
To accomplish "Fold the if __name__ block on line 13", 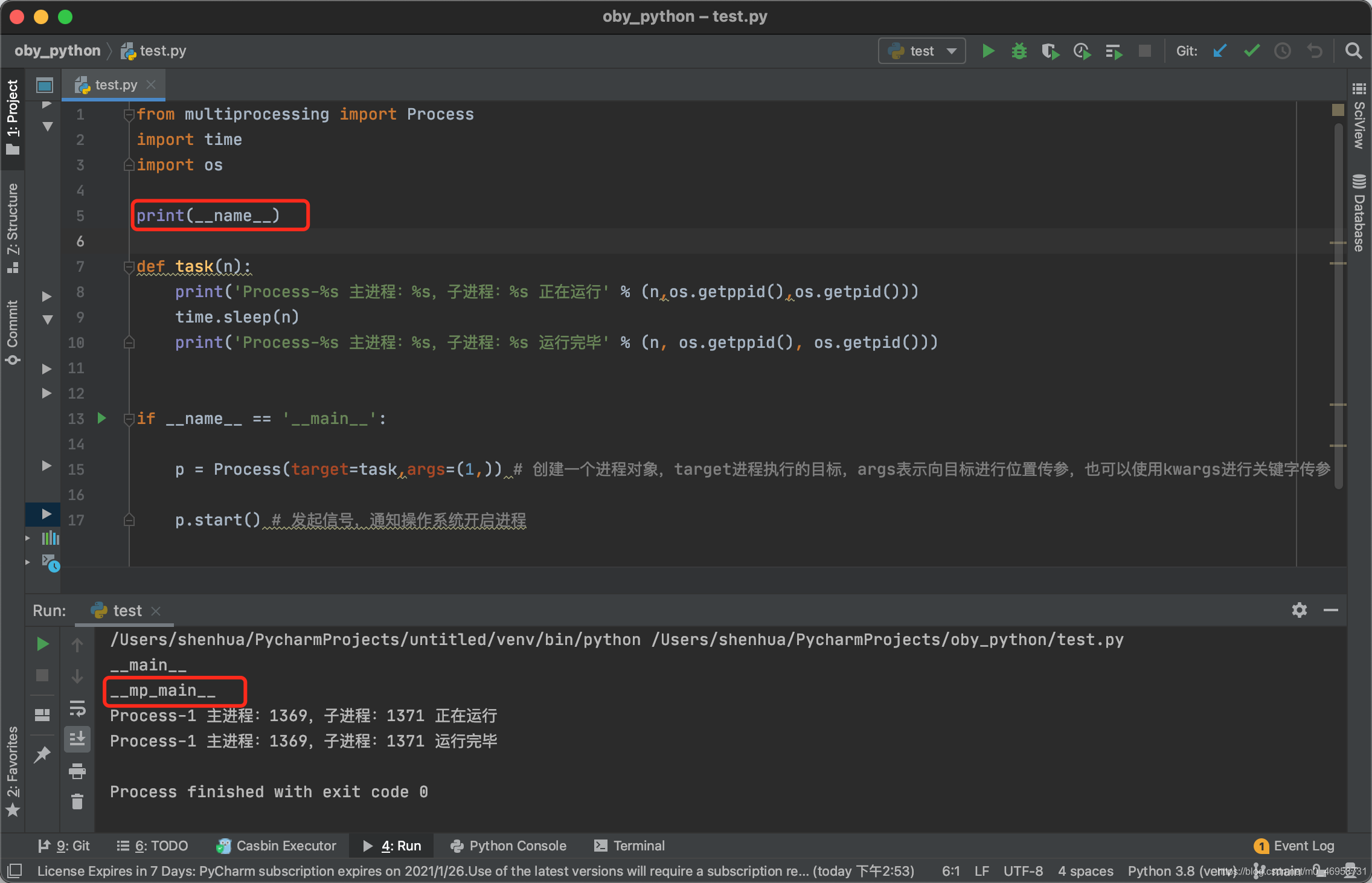I will pos(129,419).
